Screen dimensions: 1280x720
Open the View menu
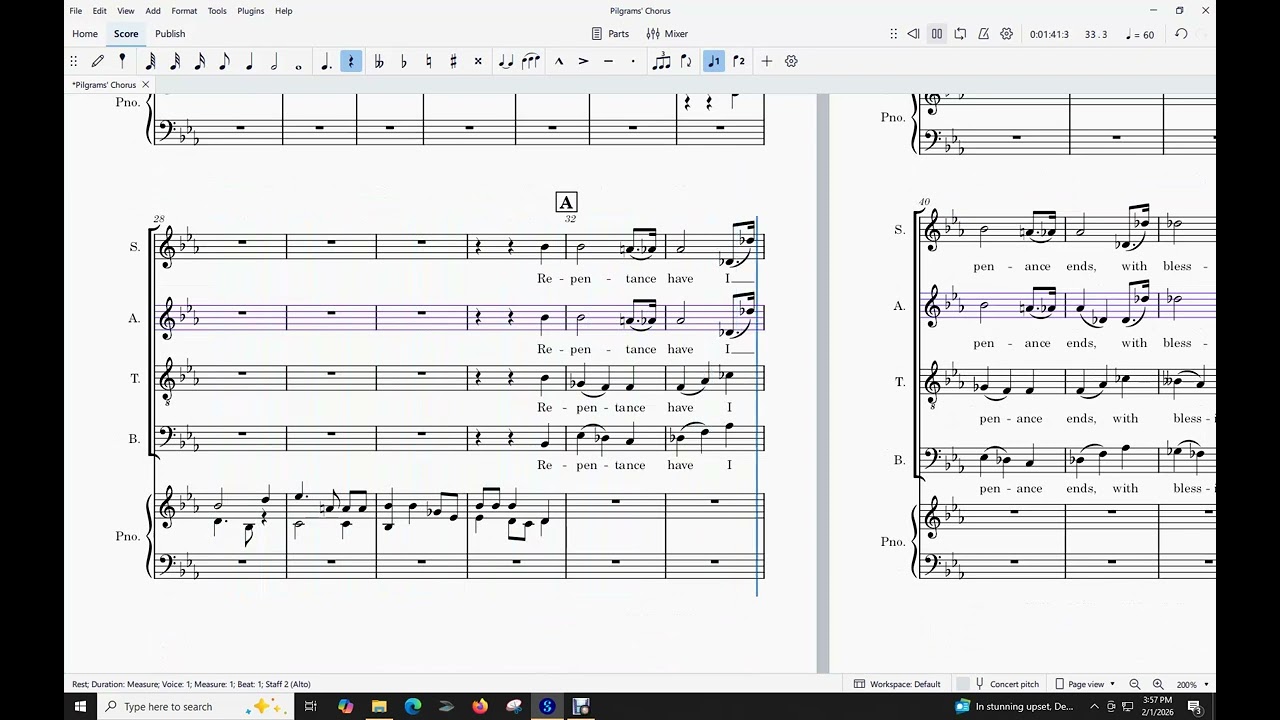126,11
